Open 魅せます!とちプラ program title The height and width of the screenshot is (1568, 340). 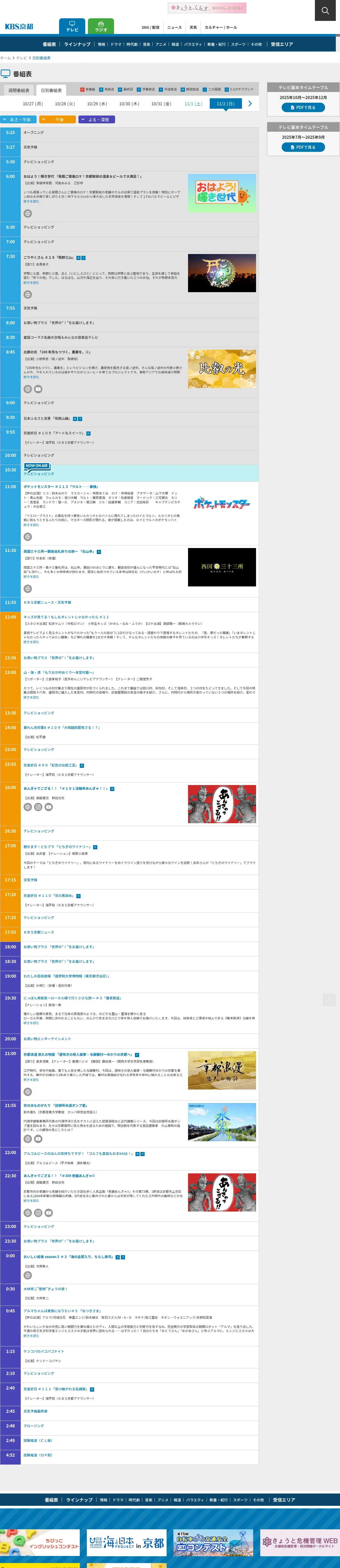(x=57, y=847)
